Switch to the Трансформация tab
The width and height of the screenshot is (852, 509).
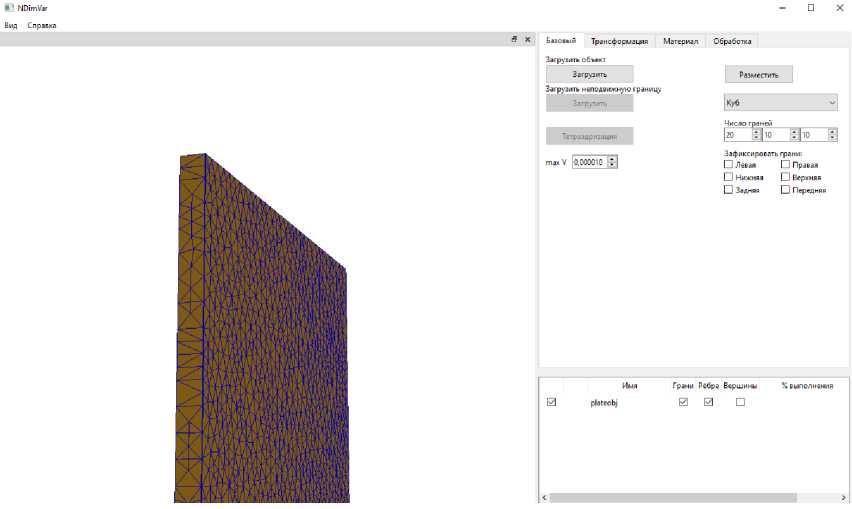[x=619, y=41]
